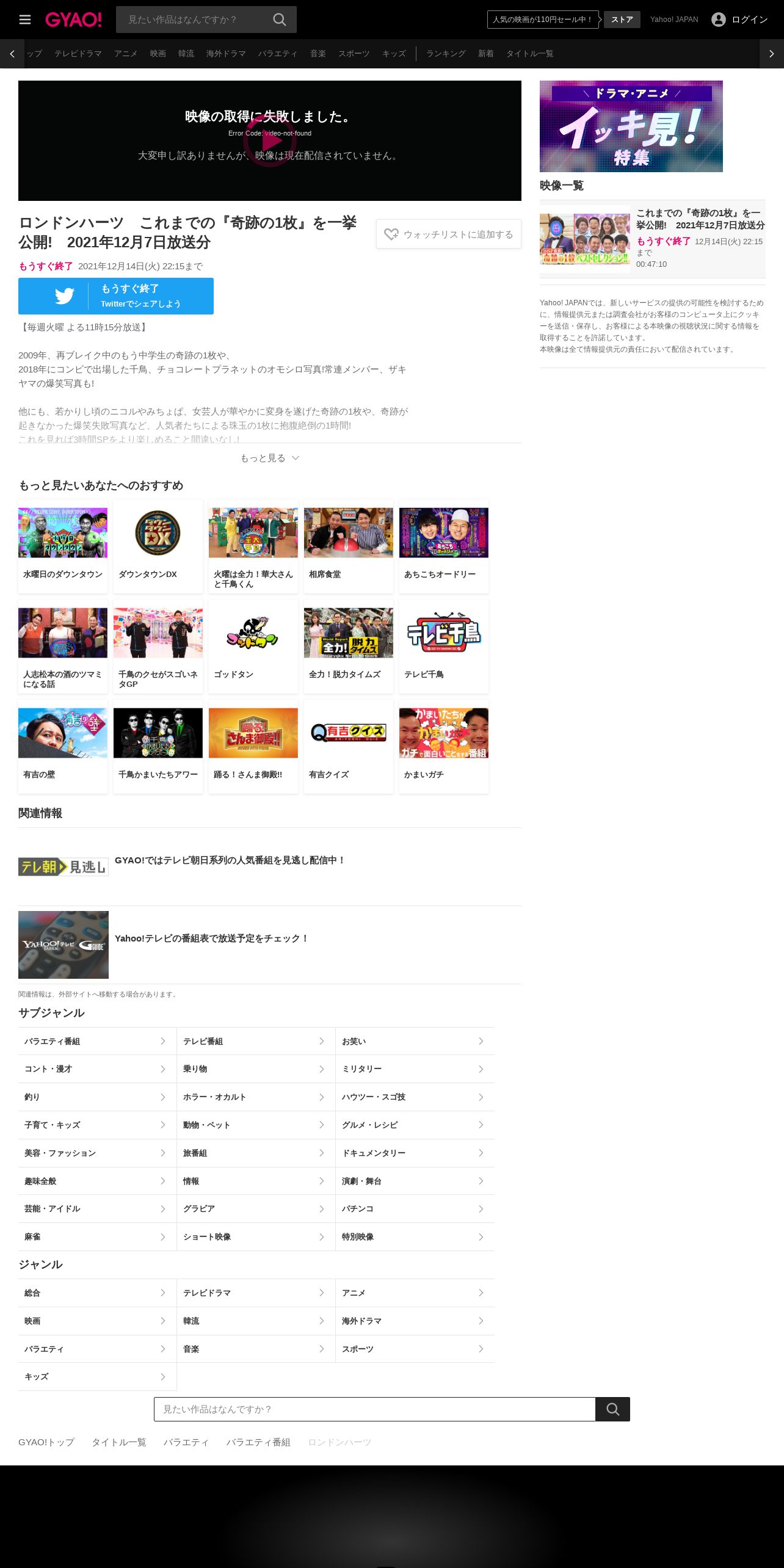Open ゴッドタン logo thumbnail
The height and width of the screenshot is (1568, 784).
coord(253,633)
